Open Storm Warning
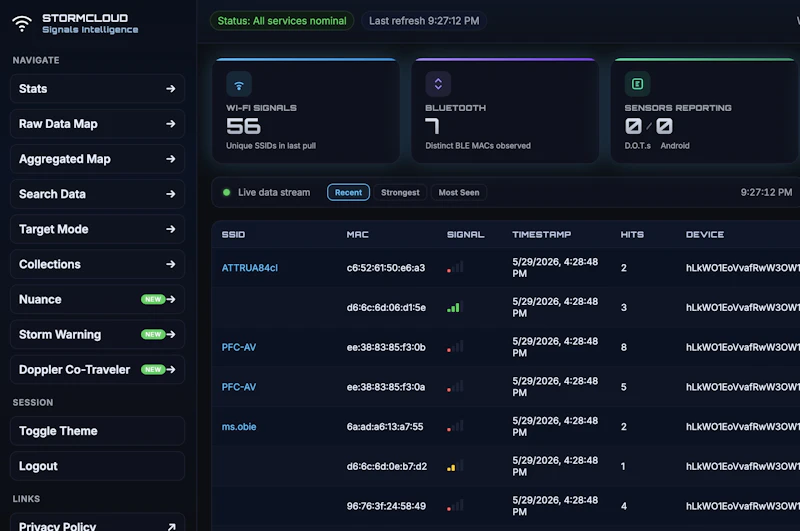800x531 pixels. click(97, 335)
